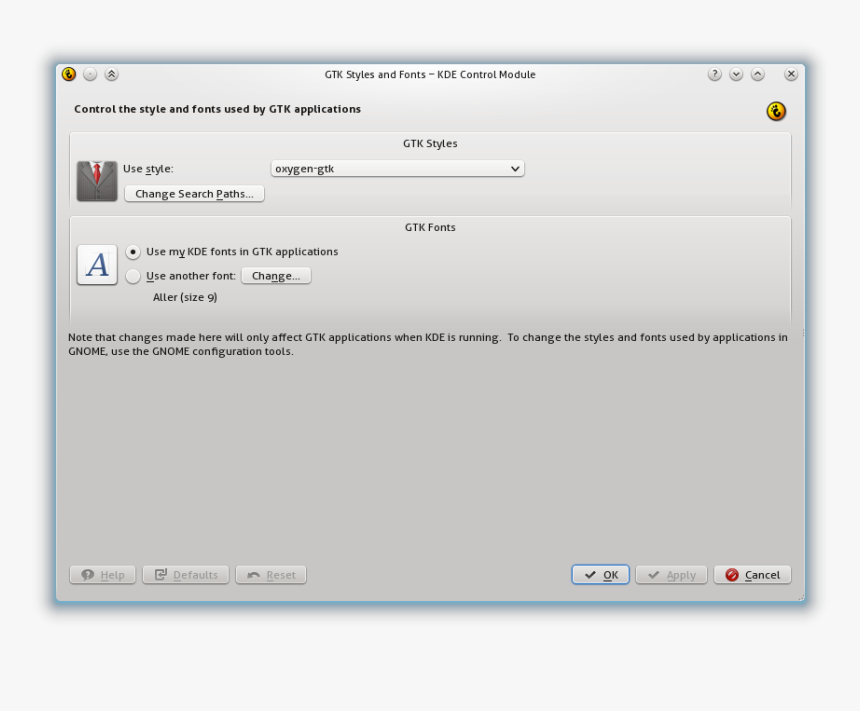Screen dimensions: 860x711
Task: Click the Use style label
Action: [x=148, y=169]
